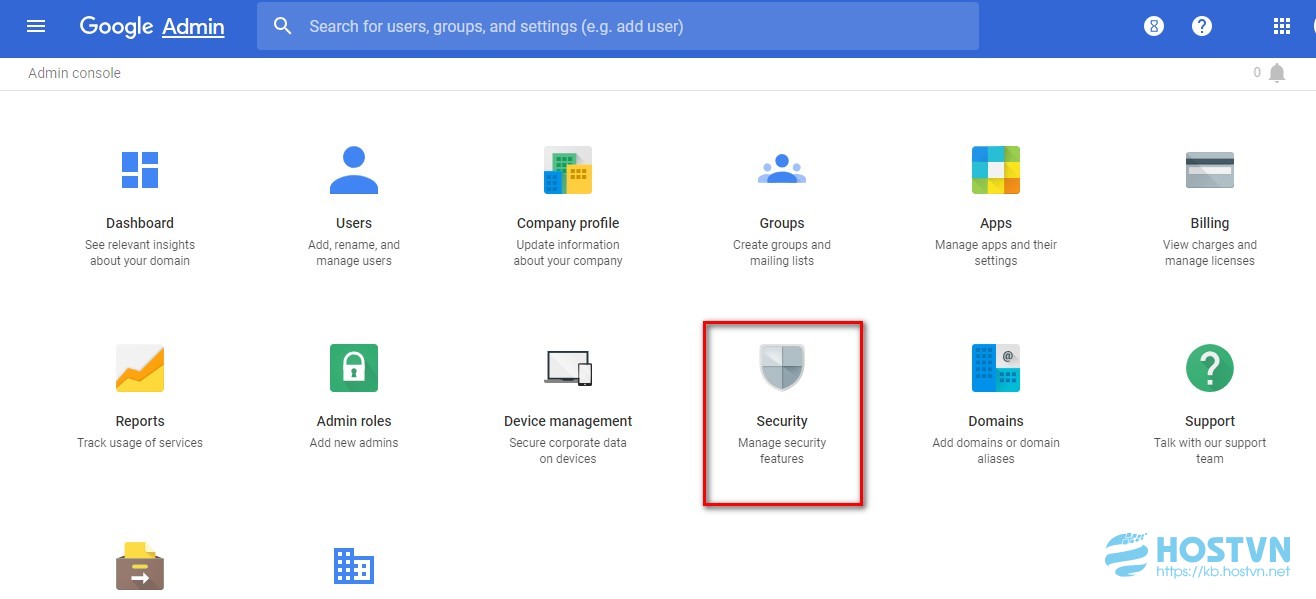Open the hamburger main menu
This screenshot has width=1316, height=599.
tap(36, 26)
